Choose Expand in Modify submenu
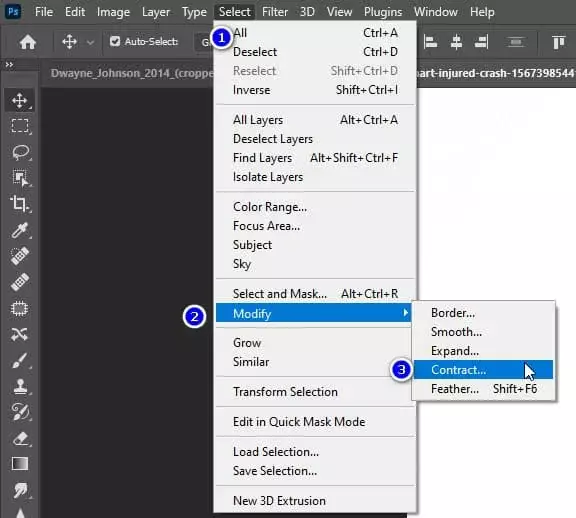 [483, 351]
